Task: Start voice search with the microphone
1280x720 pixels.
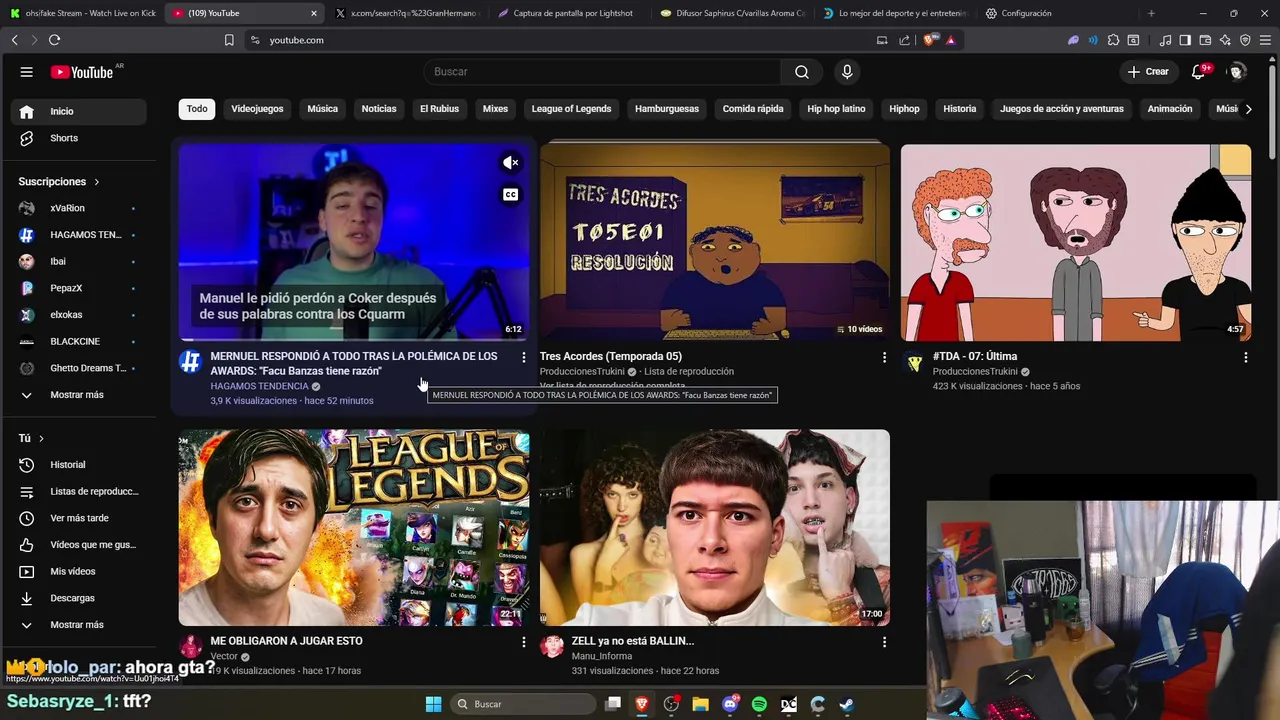Action: click(847, 72)
